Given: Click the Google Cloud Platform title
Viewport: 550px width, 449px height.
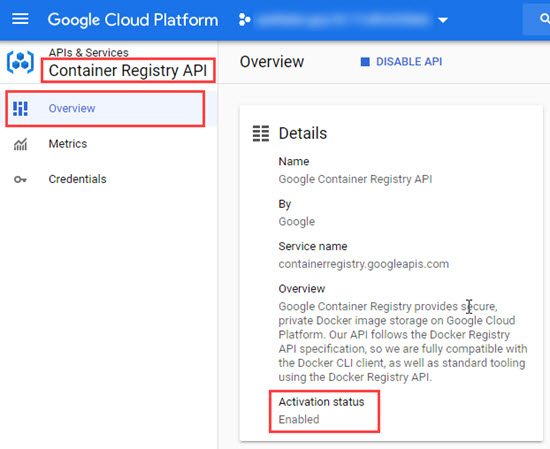Looking at the screenshot, I should [x=133, y=20].
